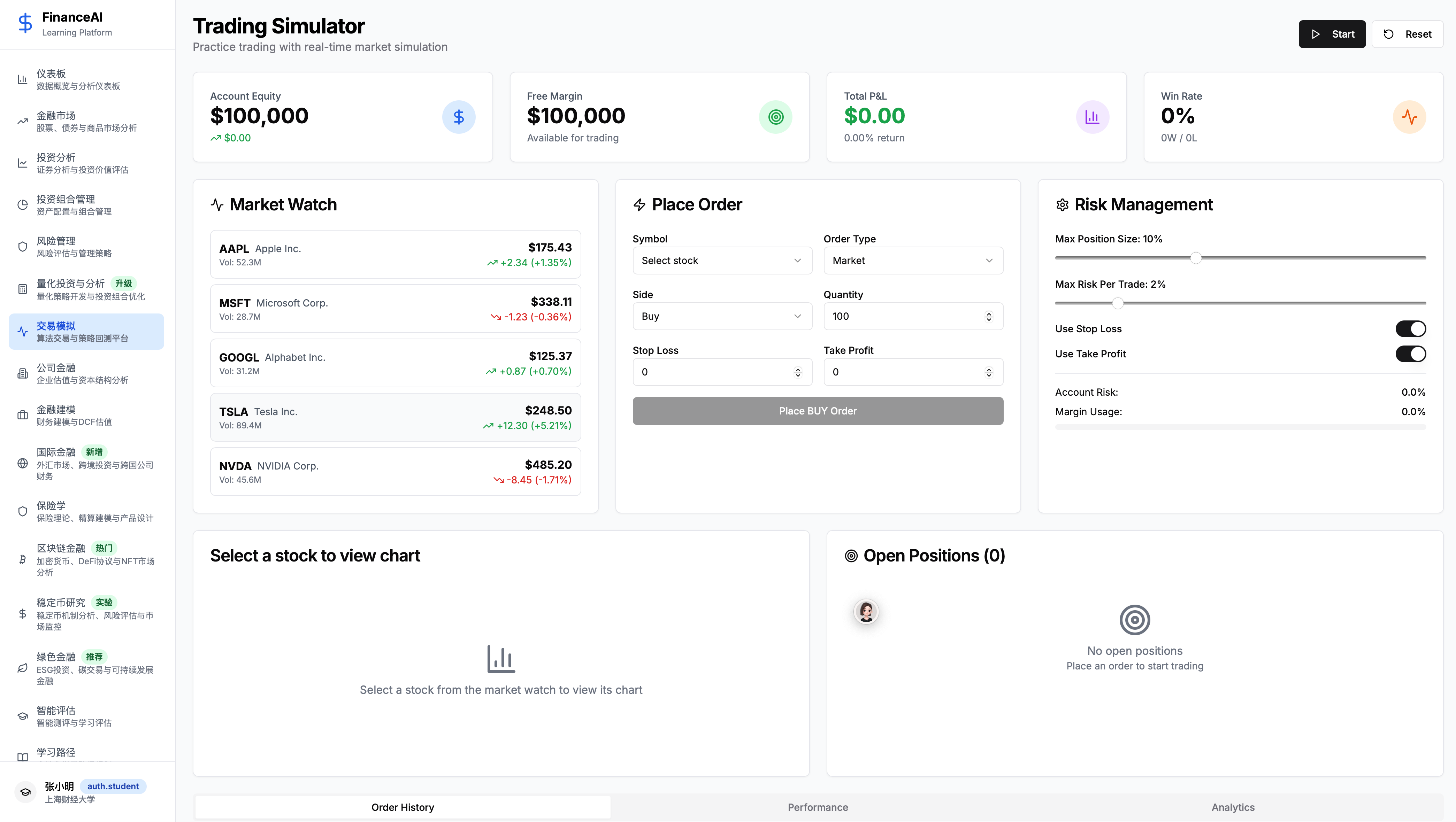The height and width of the screenshot is (822, 1456).
Task: Open the Symbol select stock dropdown
Action: [x=722, y=261]
